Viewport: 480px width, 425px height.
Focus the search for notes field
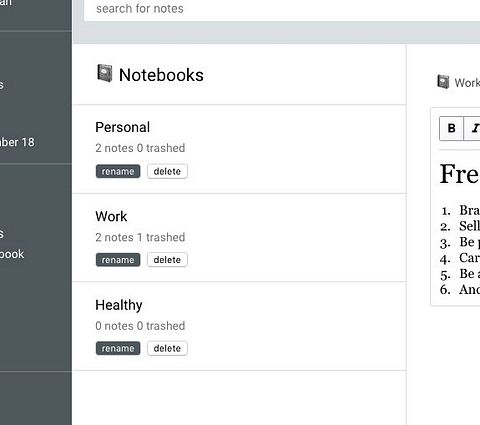[282, 9]
